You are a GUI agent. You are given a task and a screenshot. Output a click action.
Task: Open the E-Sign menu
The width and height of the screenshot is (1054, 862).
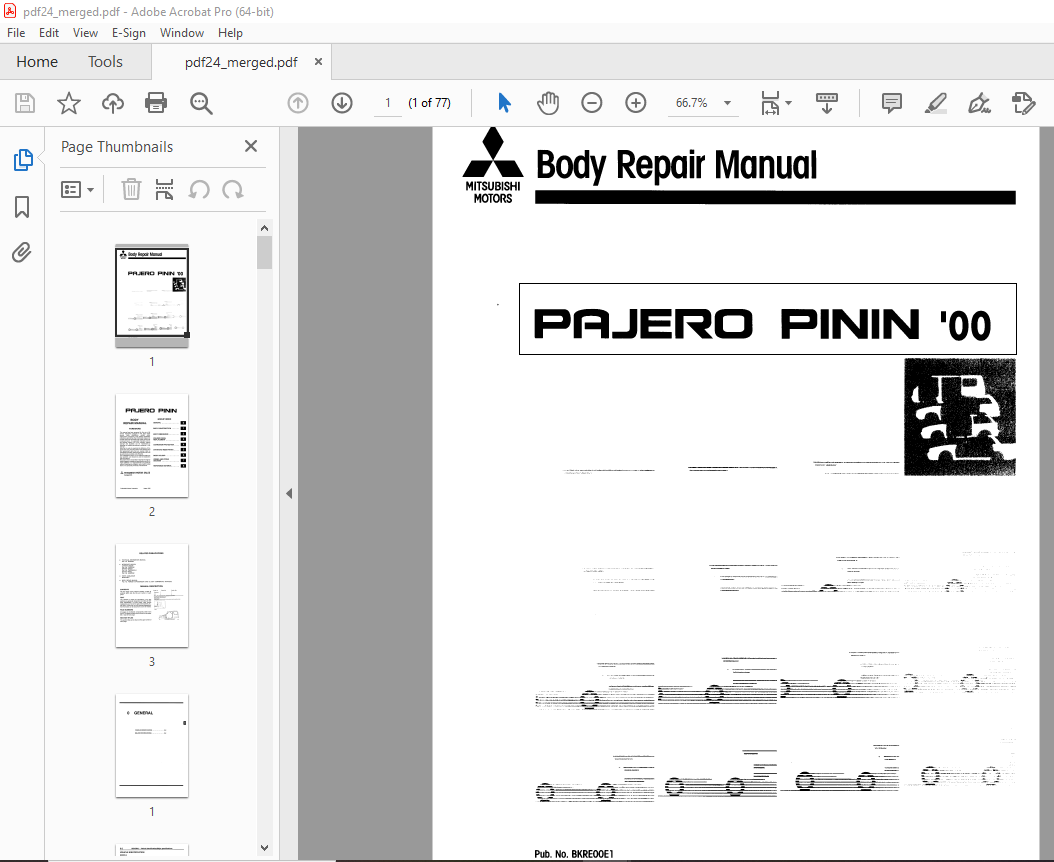click(128, 33)
